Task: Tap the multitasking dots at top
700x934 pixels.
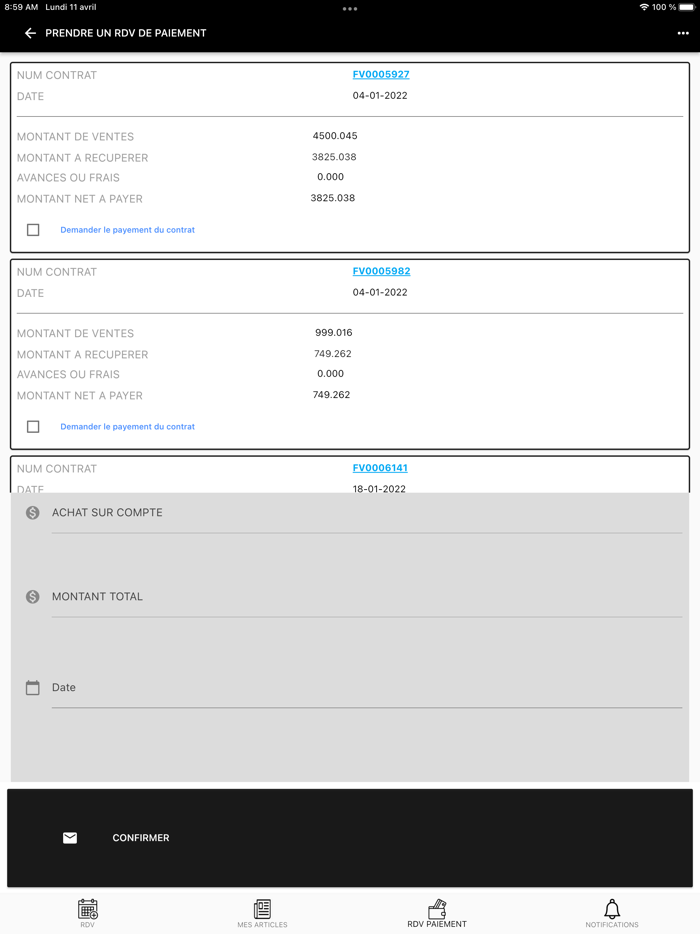Action: pos(350,9)
